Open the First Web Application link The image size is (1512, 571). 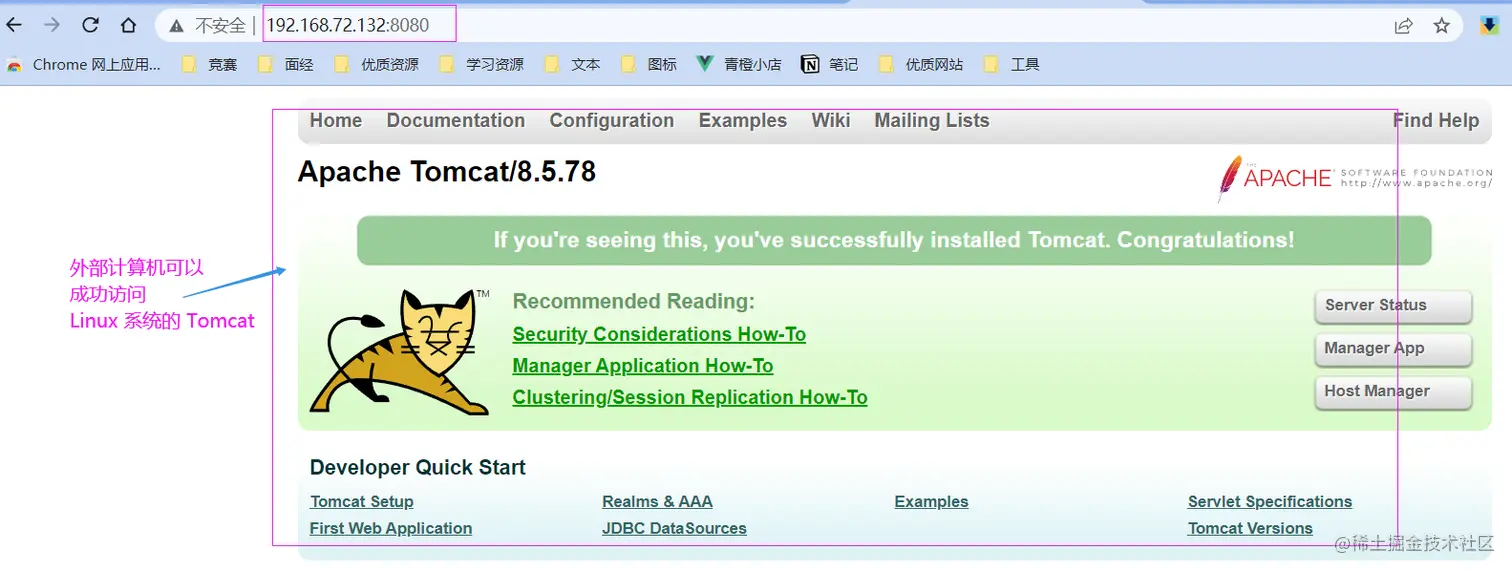[x=391, y=529]
